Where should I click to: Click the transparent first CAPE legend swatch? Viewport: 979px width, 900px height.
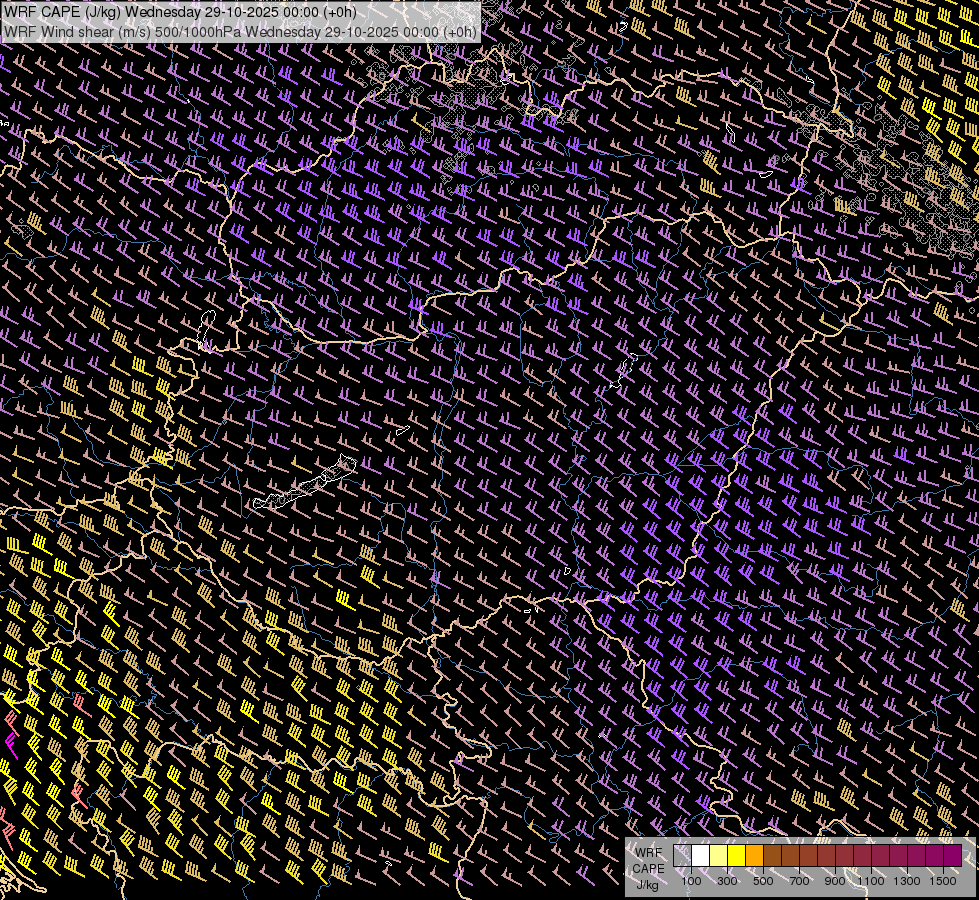click(x=682, y=855)
